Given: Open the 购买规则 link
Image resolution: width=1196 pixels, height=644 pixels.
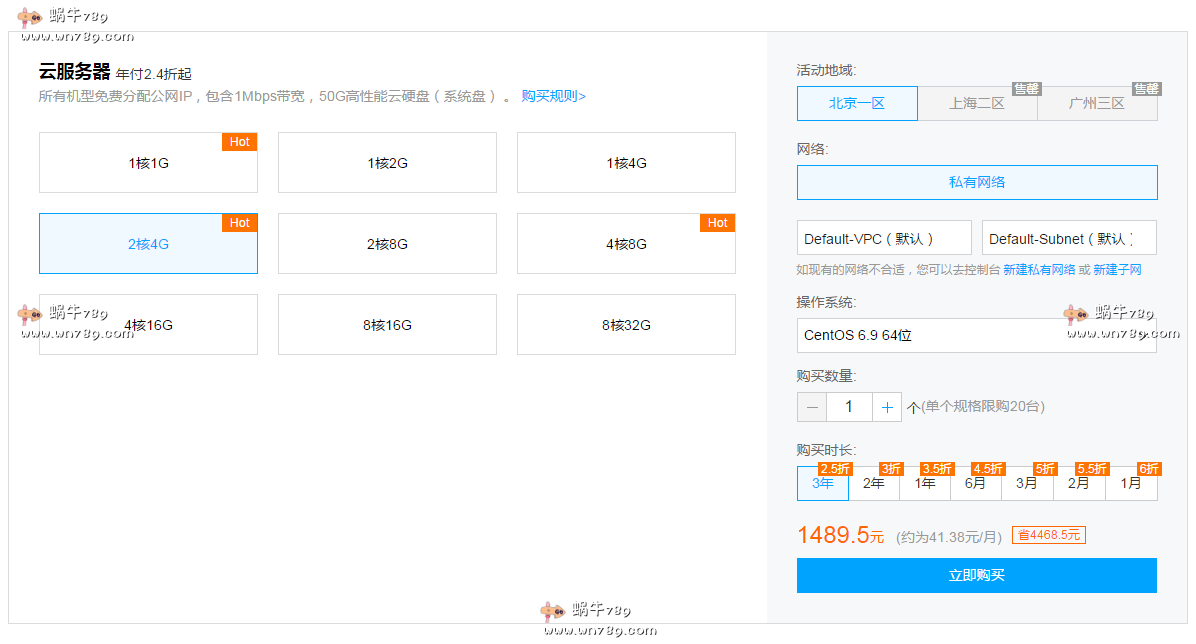Looking at the screenshot, I should click(x=553, y=97).
